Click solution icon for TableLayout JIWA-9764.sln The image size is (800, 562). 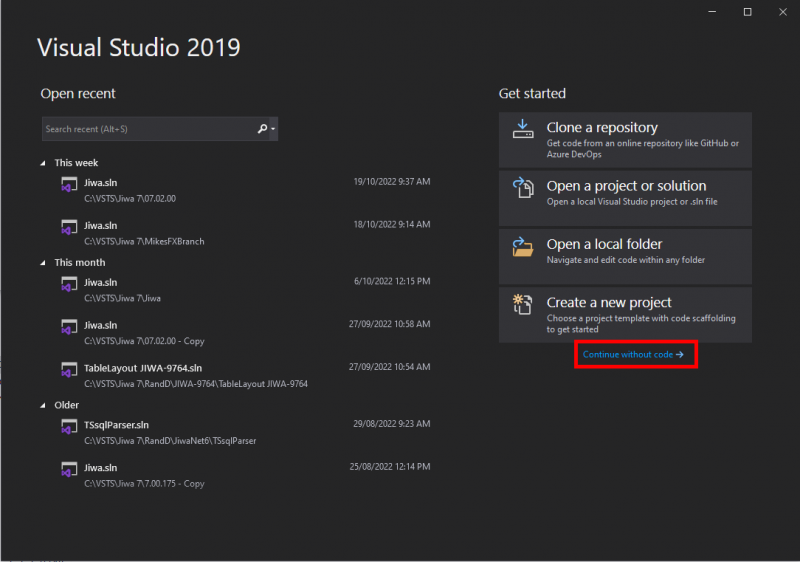point(68,370)
